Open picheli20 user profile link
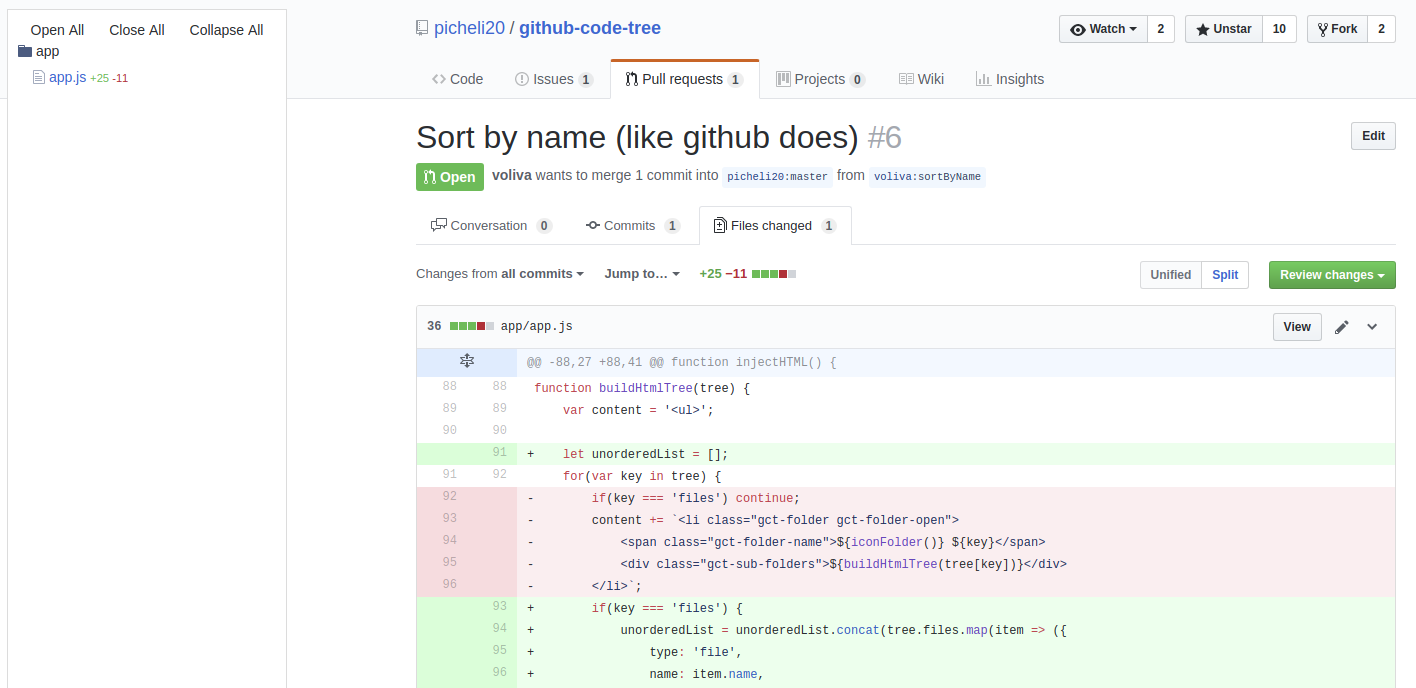The width and height of the screenshot is (1416, 688). [469, 28]
